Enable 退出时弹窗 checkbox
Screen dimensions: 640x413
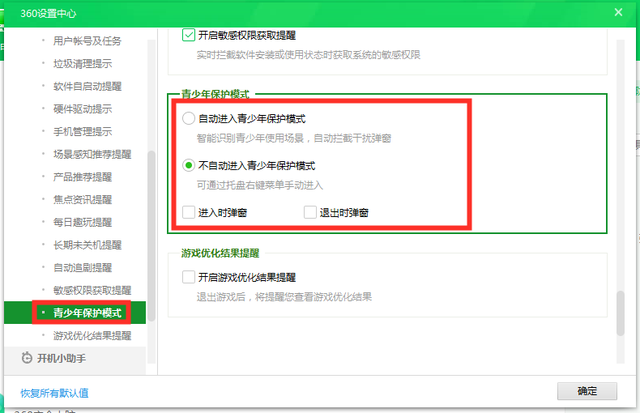tap(310, 213)
